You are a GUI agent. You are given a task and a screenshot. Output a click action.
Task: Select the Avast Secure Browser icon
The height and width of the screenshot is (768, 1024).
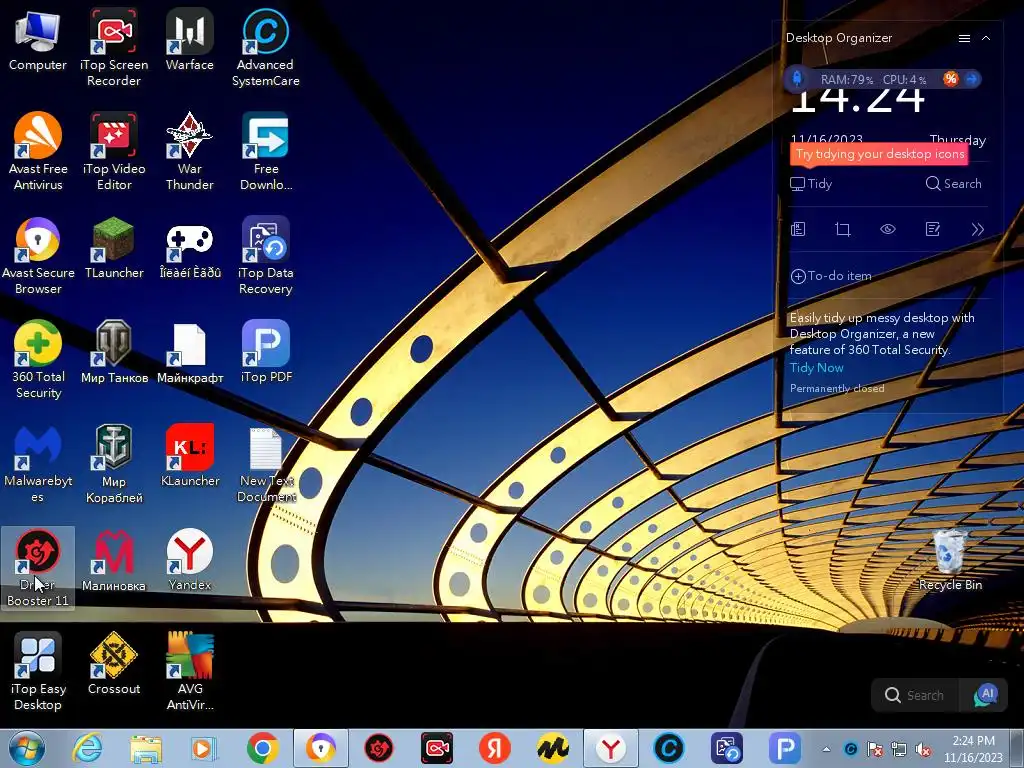click(38, 256)
